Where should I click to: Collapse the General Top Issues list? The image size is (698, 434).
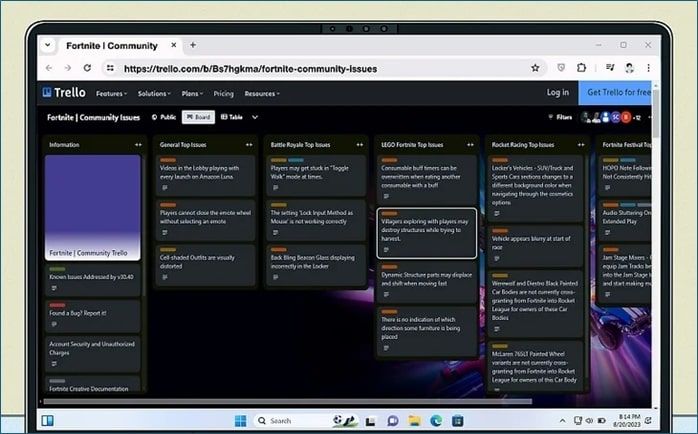pyautogui.click(x=248, y=145)
